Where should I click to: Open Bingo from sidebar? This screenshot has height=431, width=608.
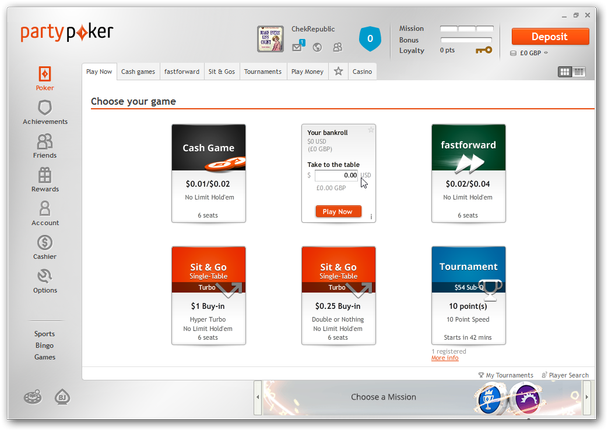(x=44, y=345)
